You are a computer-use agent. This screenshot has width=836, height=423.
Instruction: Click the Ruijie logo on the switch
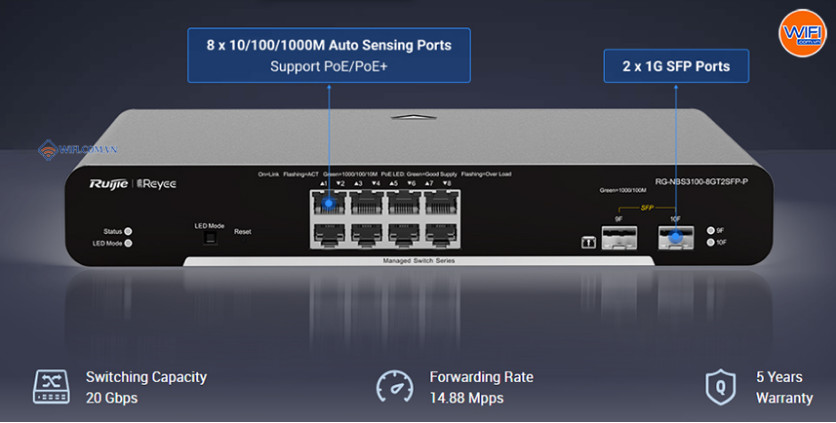pyautogui.click(x=108, y=184)
